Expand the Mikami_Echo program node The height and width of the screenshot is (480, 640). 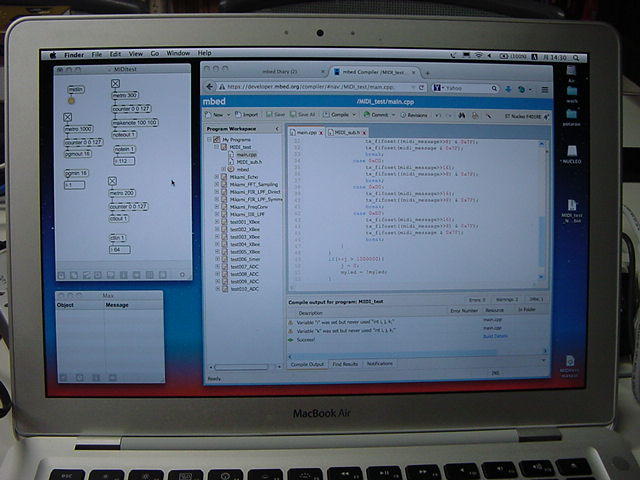click(x=217, y=177)
